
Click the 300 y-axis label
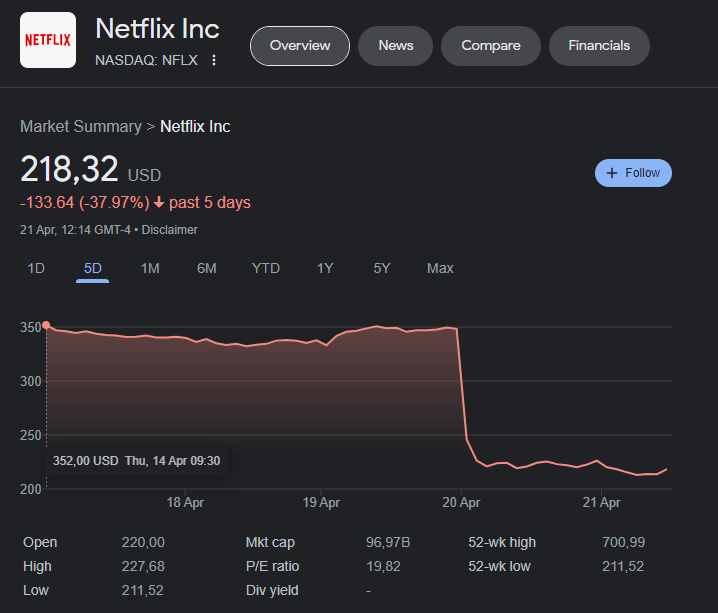pos(31,381)
